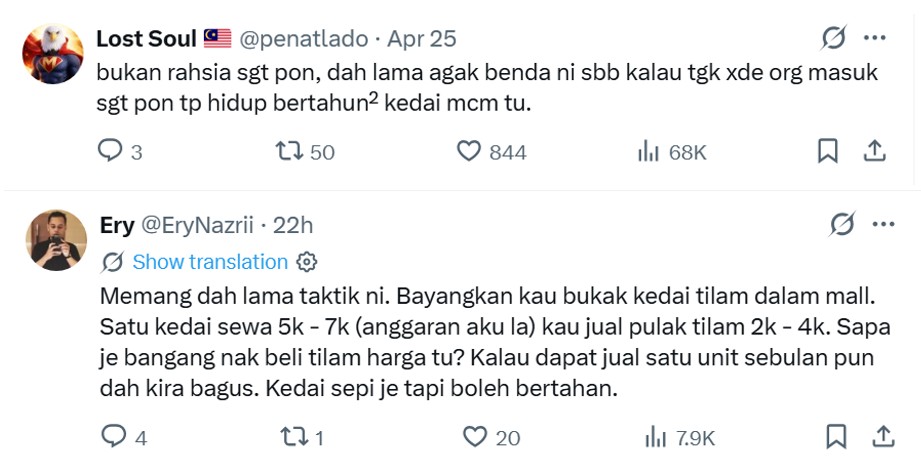The width and height of the screenshot is (921, 463).
Task: View analytics for Lost Soul's tweet
Action: [x=649, y=151]
